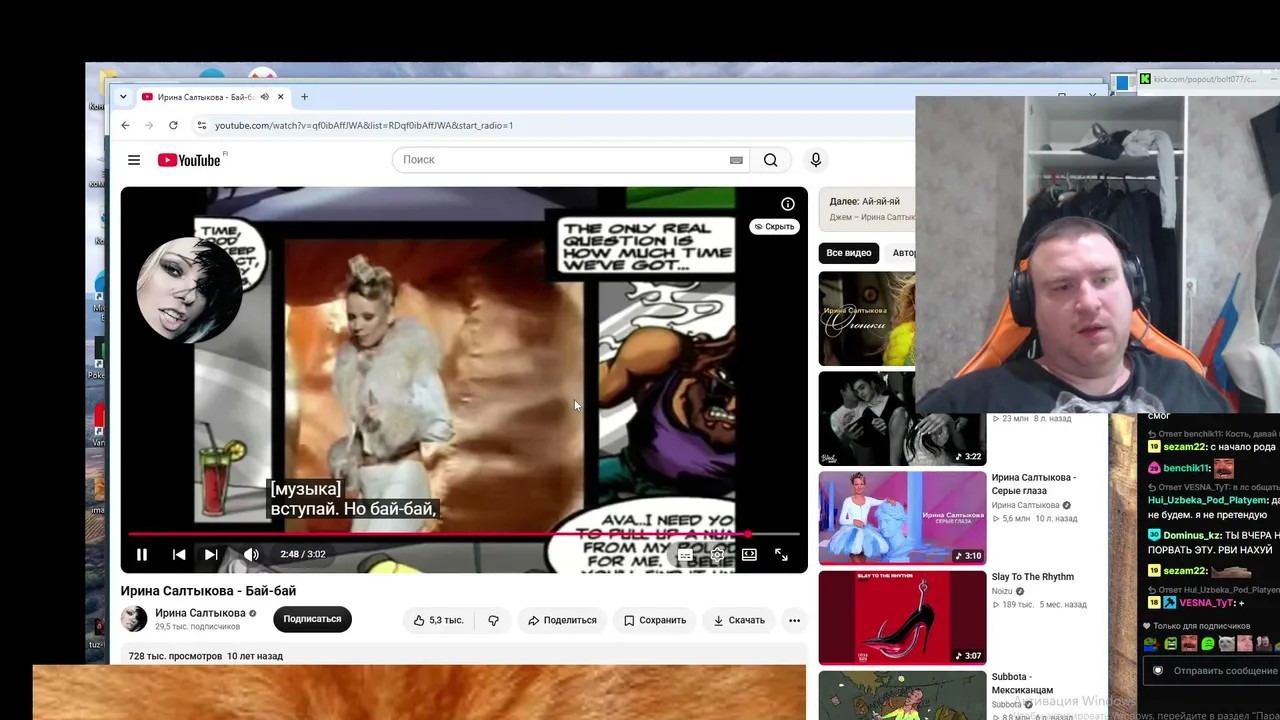Open a new browser tab
The width and height of the screenshot is (1280, 720).
point(304,97)
